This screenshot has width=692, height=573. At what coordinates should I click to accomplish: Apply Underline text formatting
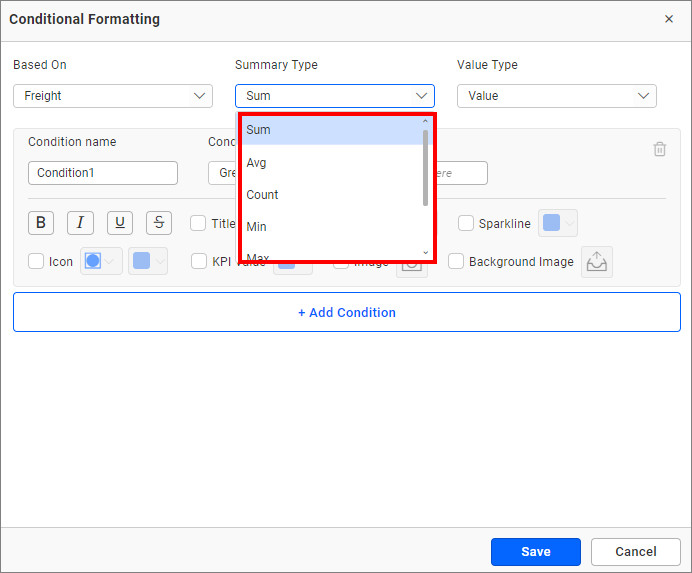point(119,223)
